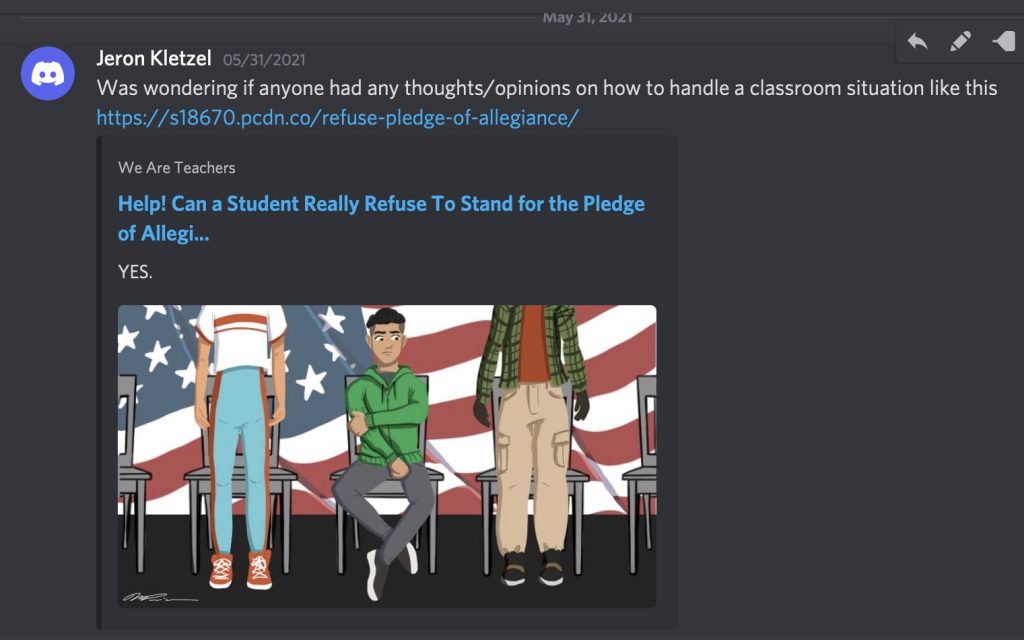Enlarge the embedded flag illustration preview

click(x=387, y=456)
